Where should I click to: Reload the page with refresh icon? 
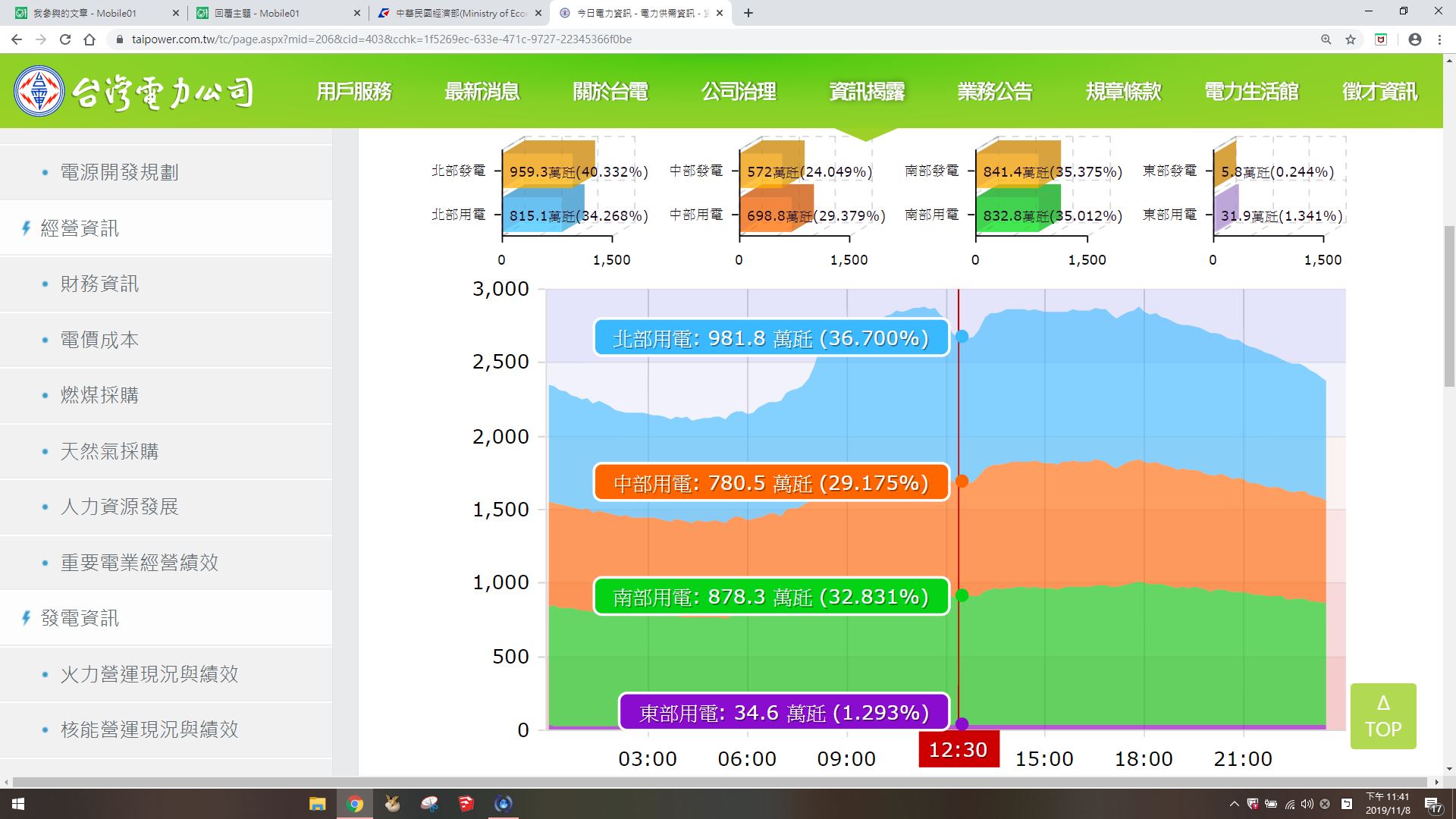point(65,39)
